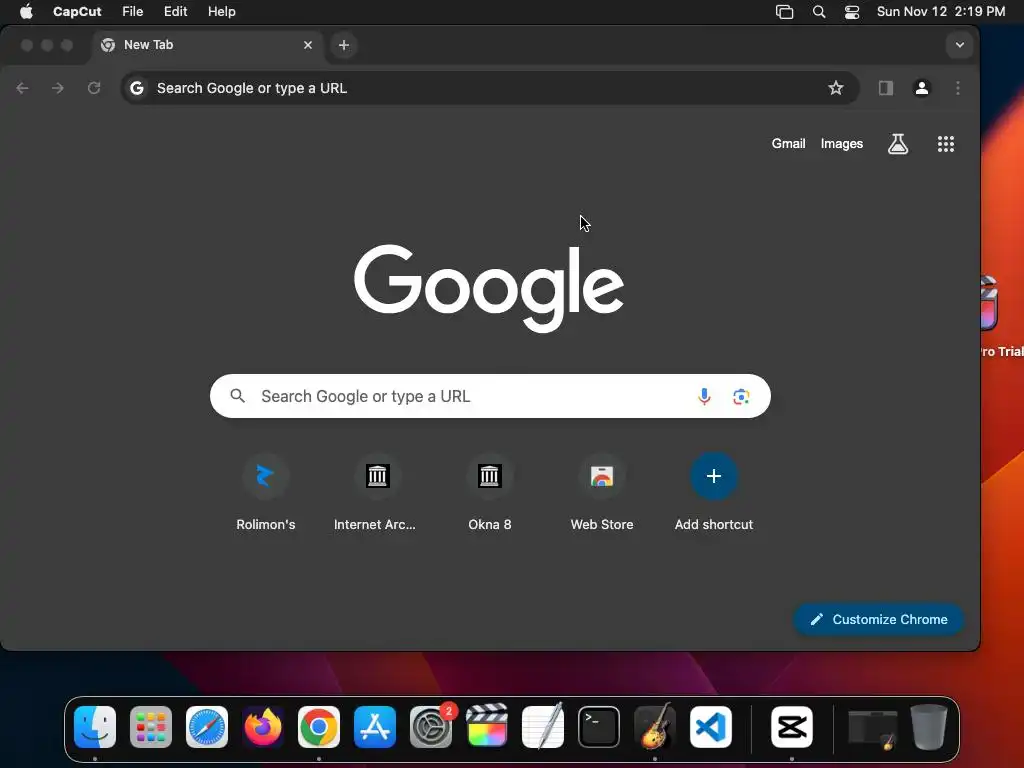Viewport: 1024px width, 768px height.
Task: Open the Google apps grid
Action: 946,144
